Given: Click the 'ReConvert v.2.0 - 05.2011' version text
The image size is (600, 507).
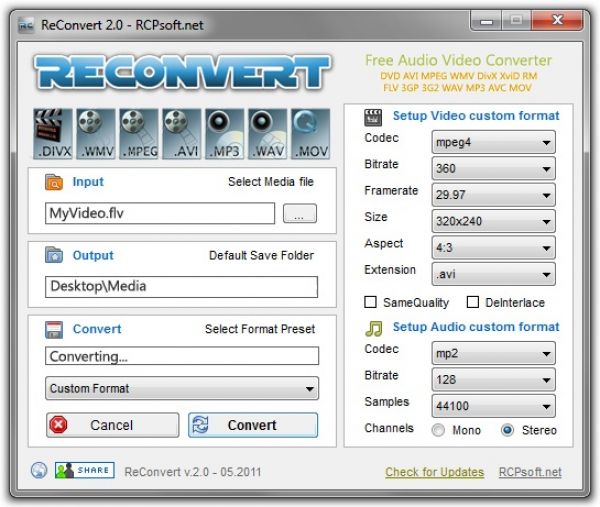Looking at the screenshot, I should pos(192,472).
